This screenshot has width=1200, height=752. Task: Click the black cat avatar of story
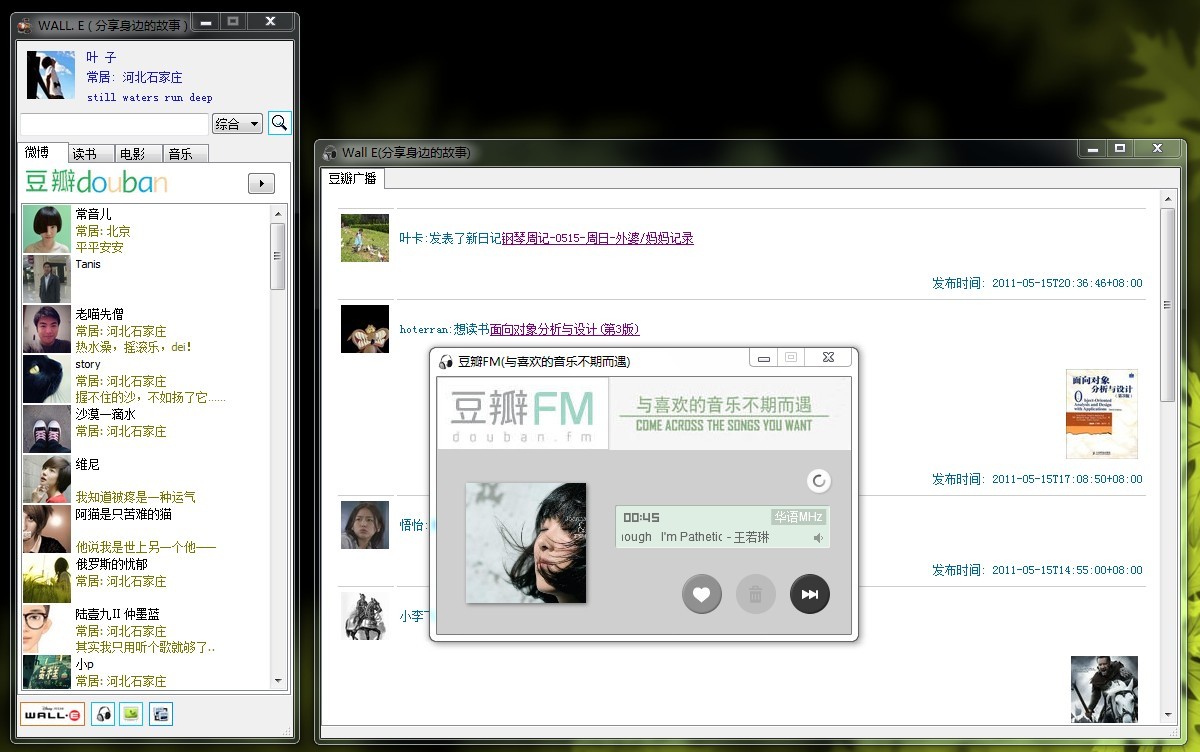tap(47, 380)
